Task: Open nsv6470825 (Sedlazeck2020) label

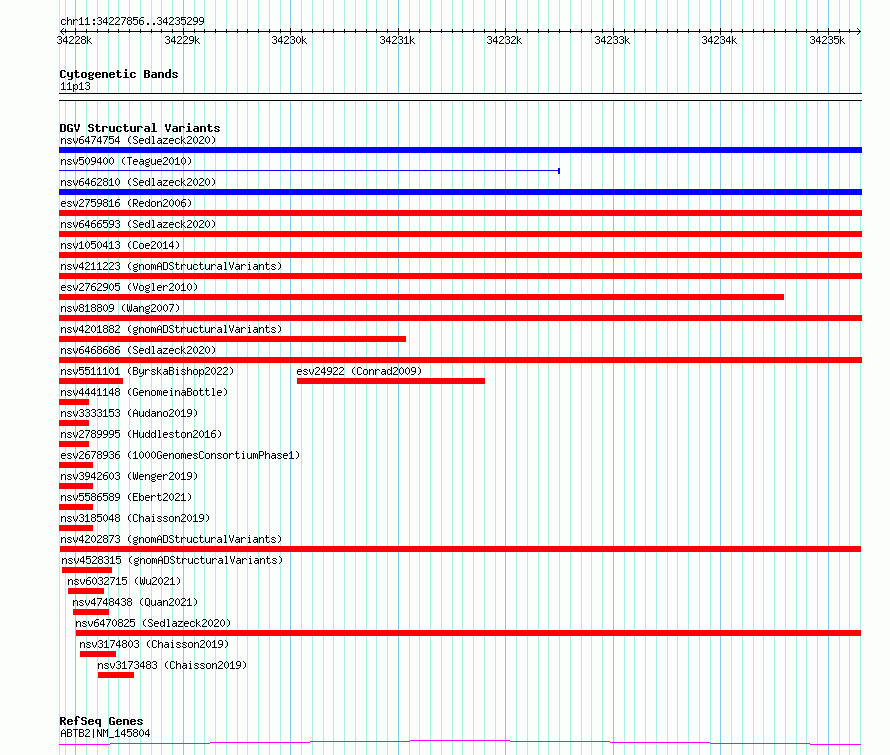Action: [x=153, y=623]
